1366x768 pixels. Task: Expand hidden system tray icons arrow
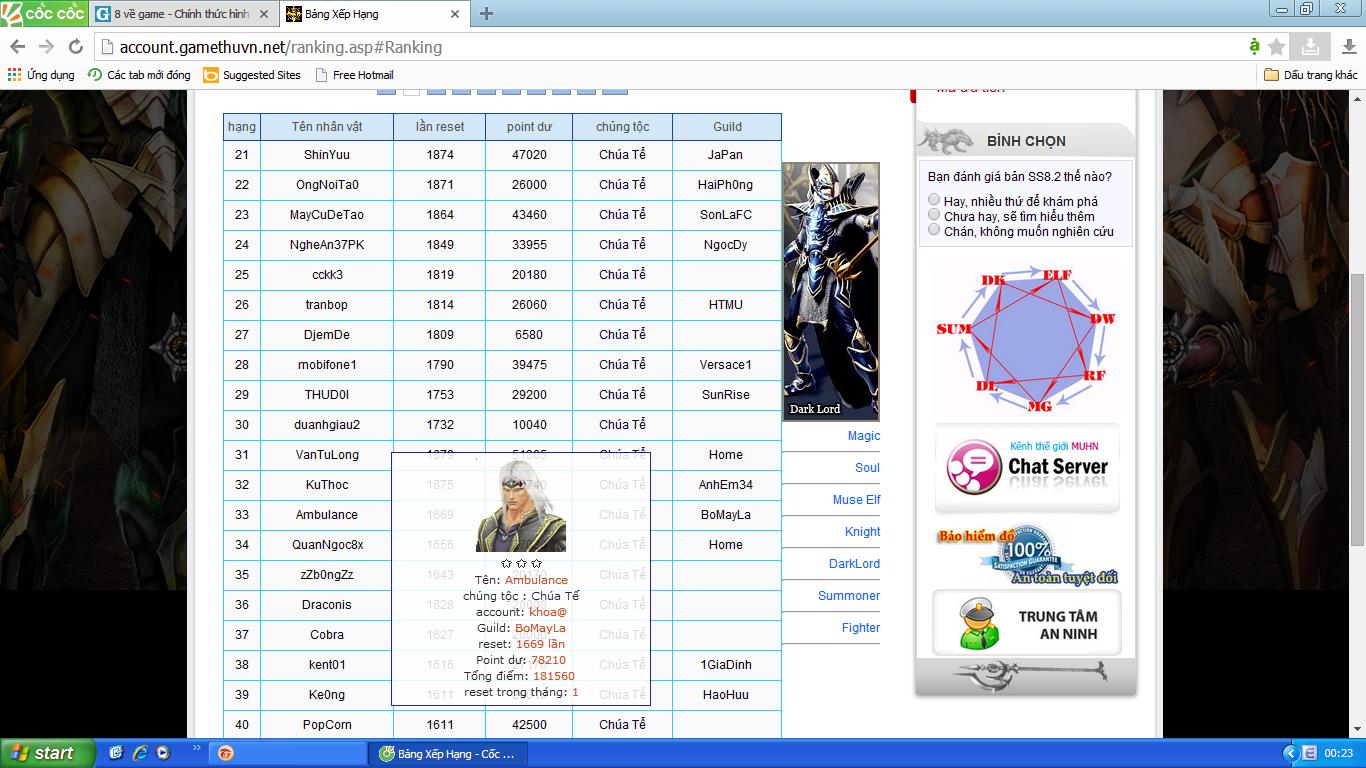tap(1289, 753)
